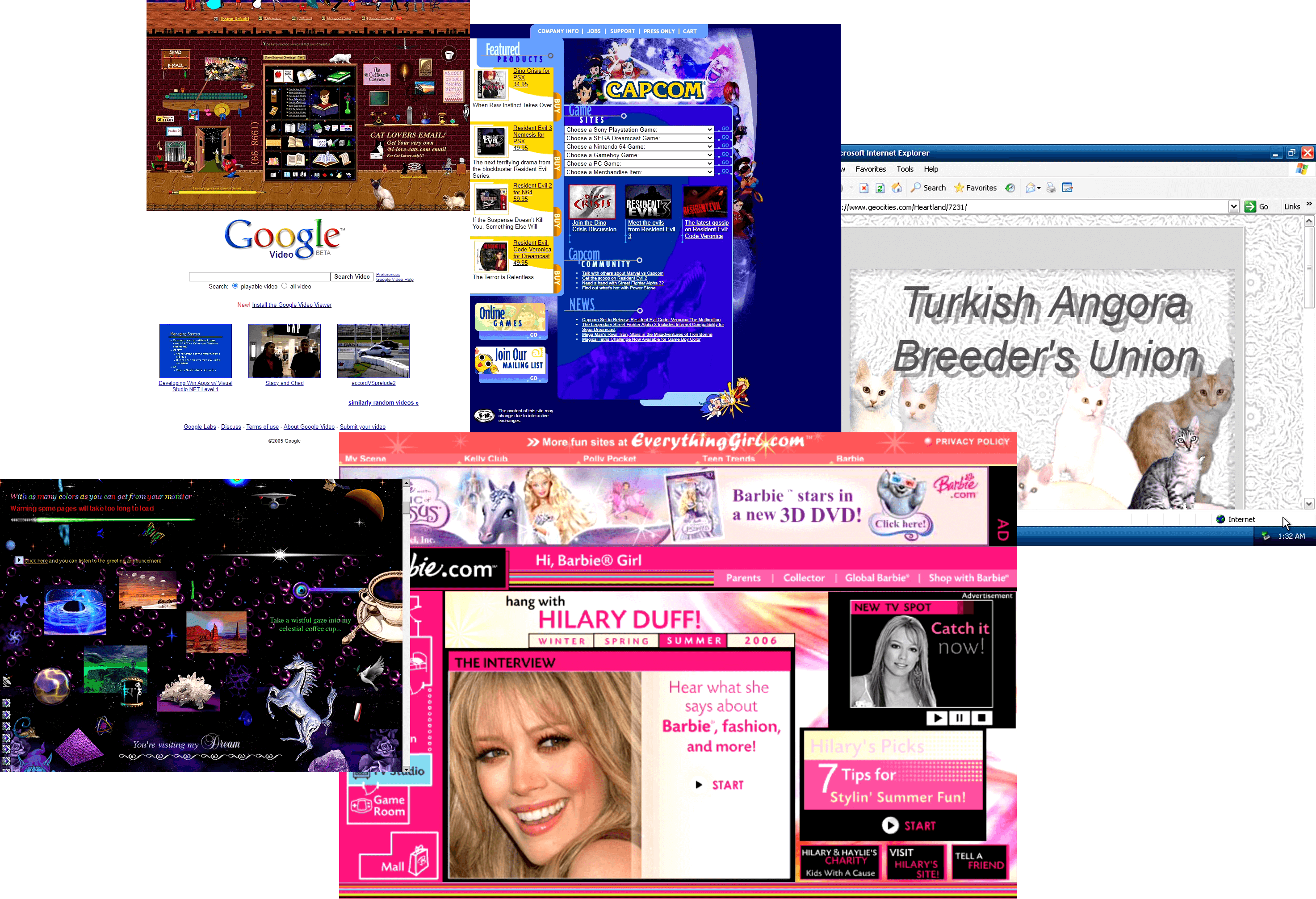Pause the New TV Spot video
1316x899 pixels.
(x=959, y=718)
